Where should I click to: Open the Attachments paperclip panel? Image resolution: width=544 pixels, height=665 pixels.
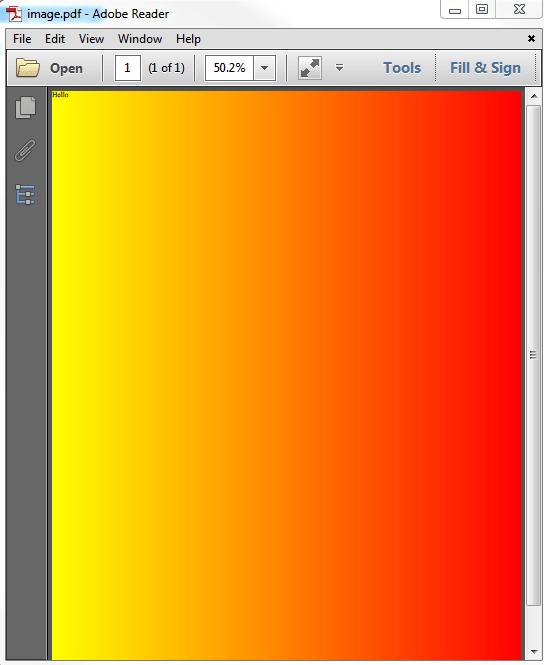25,151
